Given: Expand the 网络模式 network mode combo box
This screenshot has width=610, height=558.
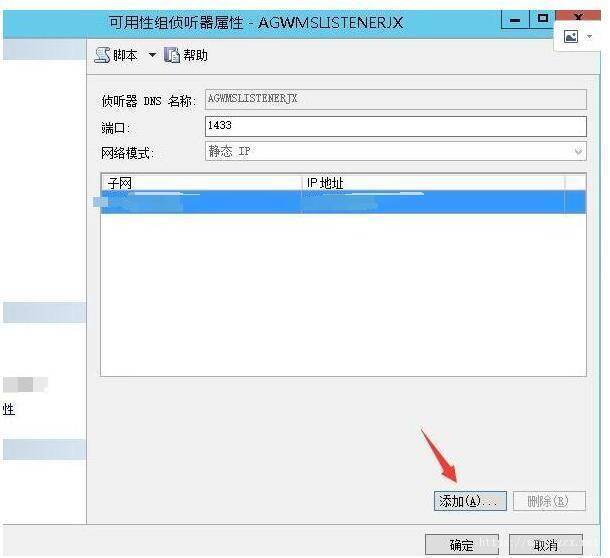Looking at the screenshot, I should pyautogui.click(x=396, y=151).
